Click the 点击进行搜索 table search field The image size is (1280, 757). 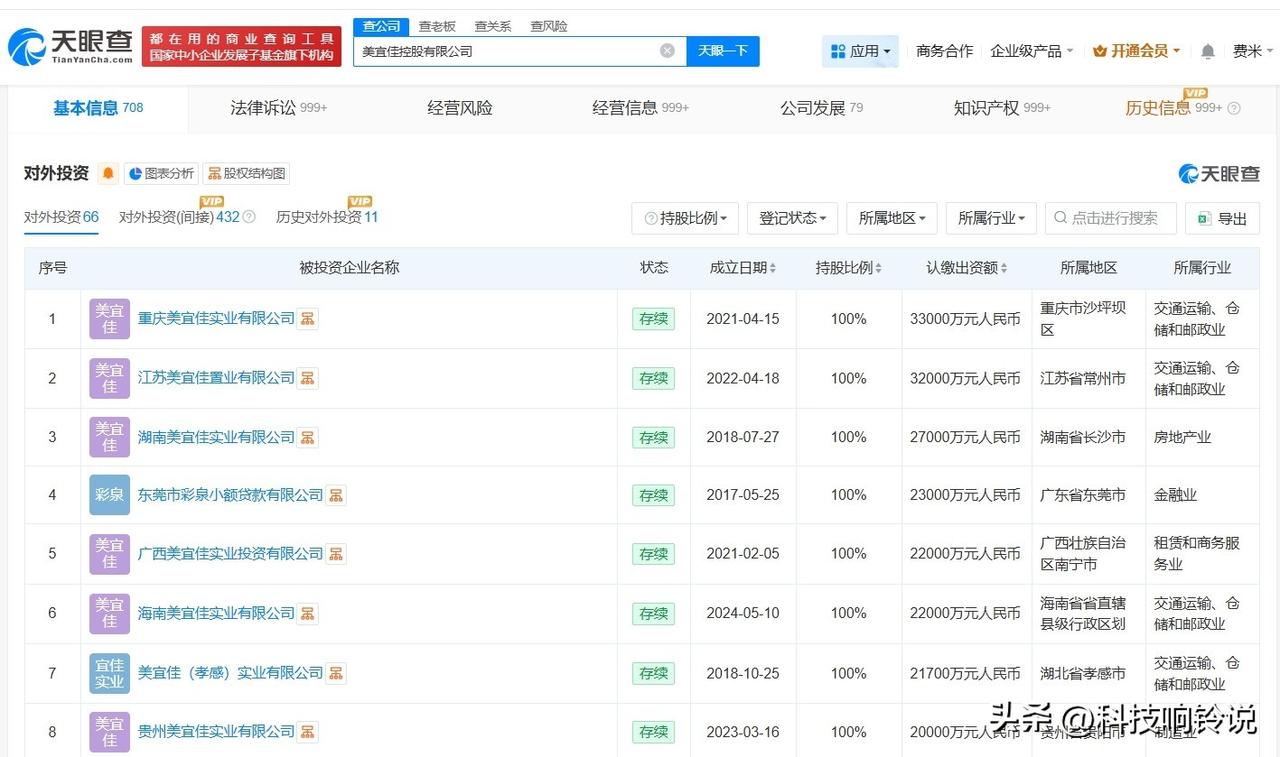(1113, 218)
